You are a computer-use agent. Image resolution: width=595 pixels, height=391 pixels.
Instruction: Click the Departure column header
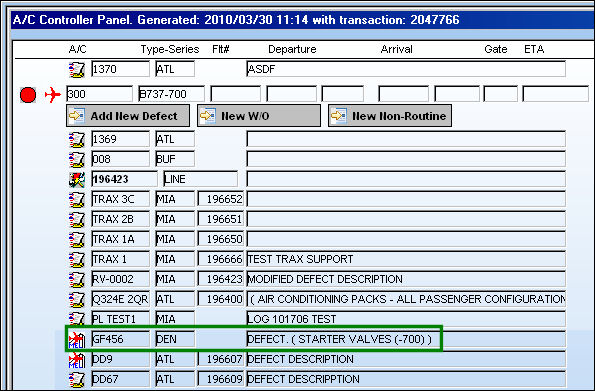[292, 49]
